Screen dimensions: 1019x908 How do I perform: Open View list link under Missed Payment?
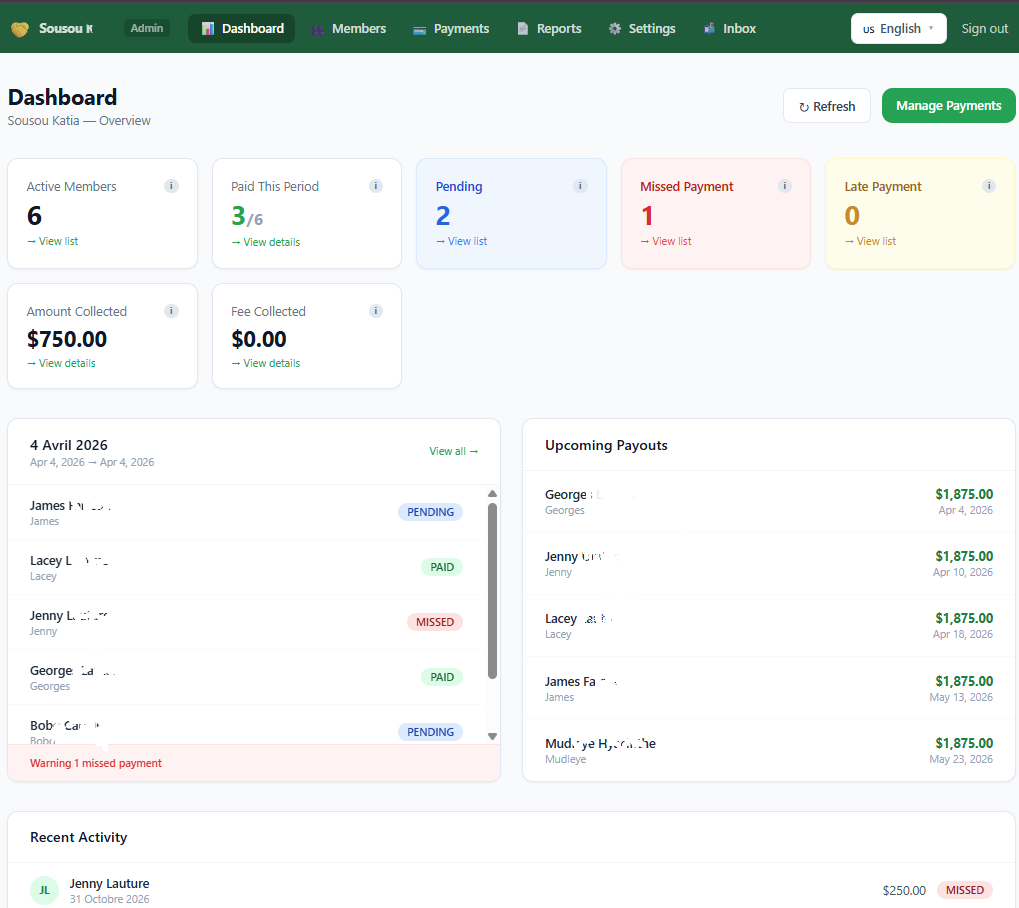pyautogui.click(x=666, y=241)
